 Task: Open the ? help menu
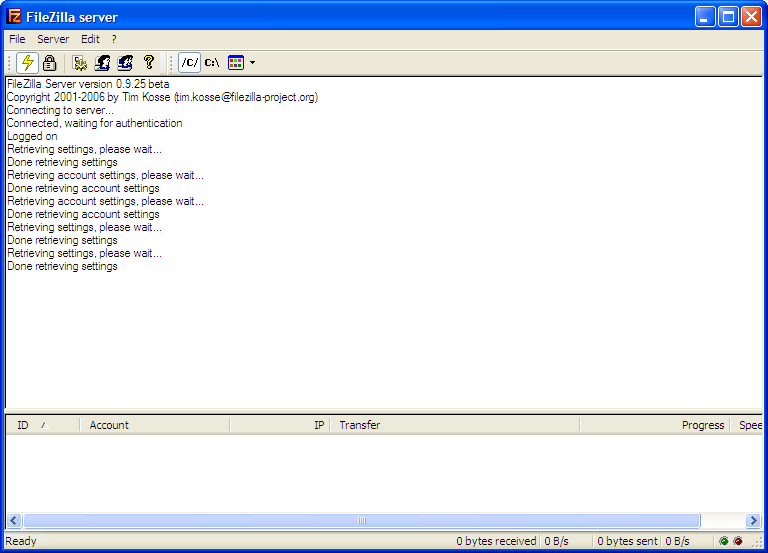(114, 39)
